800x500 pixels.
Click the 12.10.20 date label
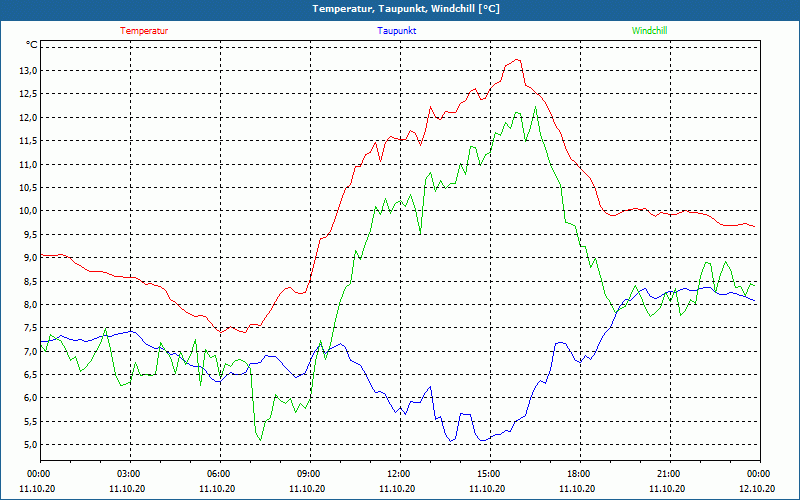pyautogui.click(x=757, y=488)
